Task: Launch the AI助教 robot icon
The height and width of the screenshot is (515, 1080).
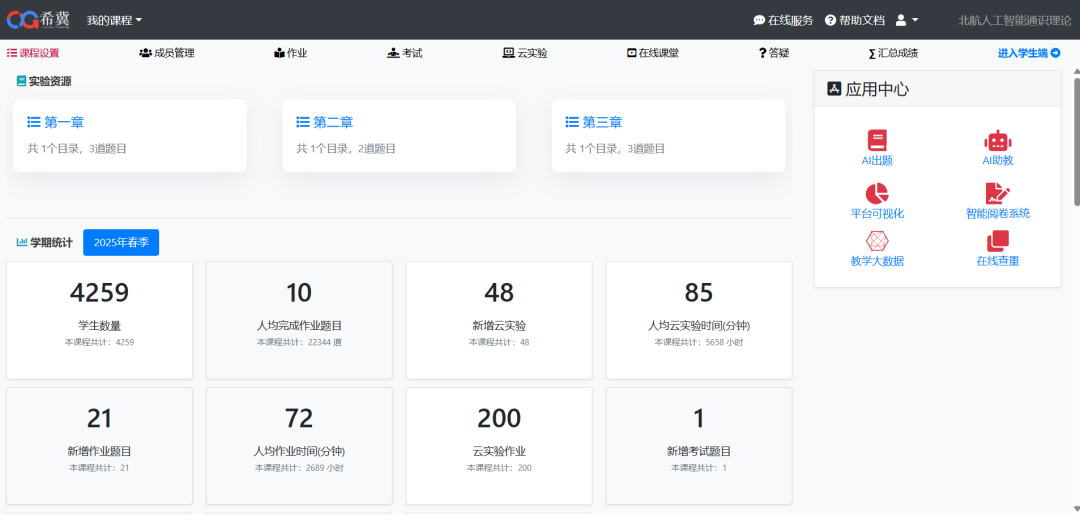Action: click(997, 141)
